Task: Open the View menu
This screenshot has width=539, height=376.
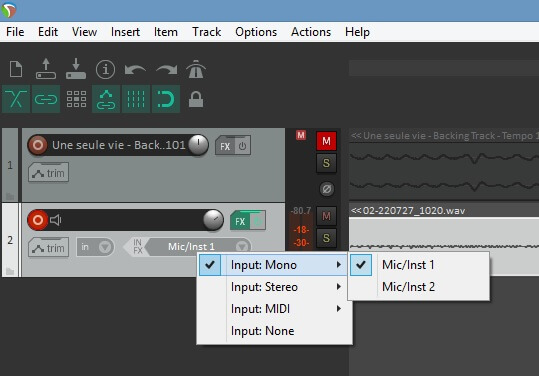Action: (84, 32)
